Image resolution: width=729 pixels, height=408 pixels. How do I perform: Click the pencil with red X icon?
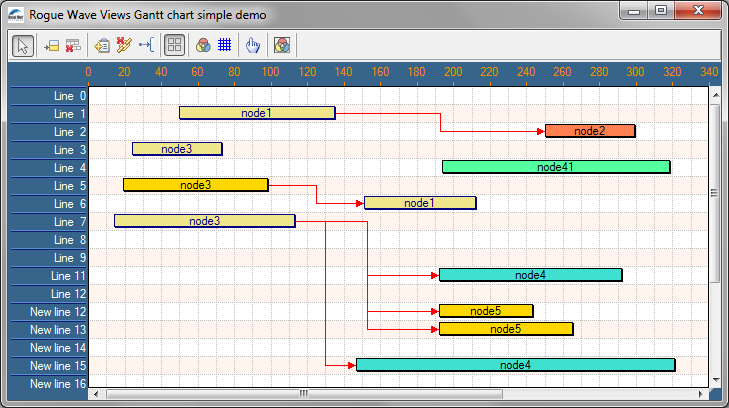point(124,45)
